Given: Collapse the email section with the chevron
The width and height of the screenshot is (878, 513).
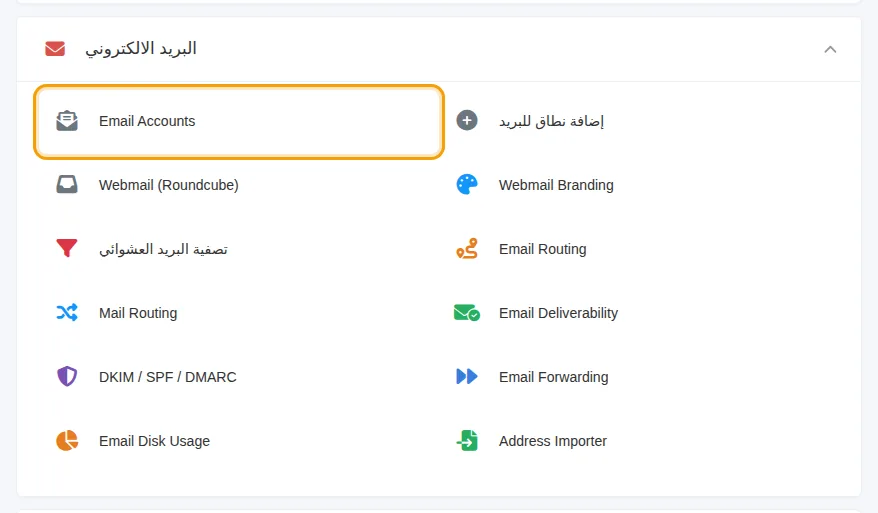Looking at the screenshot, I should [x=830, y=49].
